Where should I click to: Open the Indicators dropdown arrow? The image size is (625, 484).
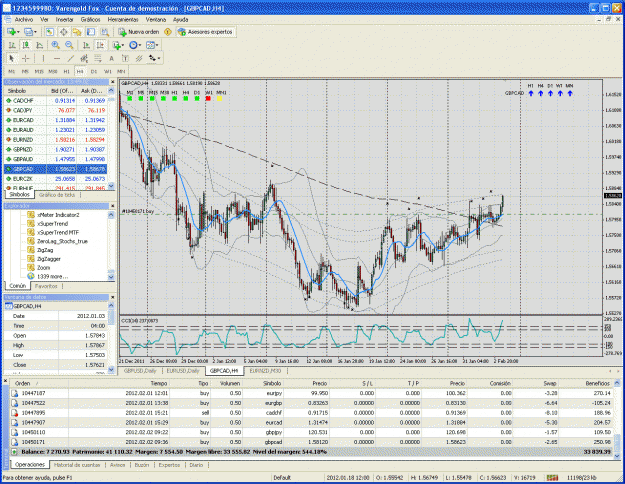[x=123, y=45]
